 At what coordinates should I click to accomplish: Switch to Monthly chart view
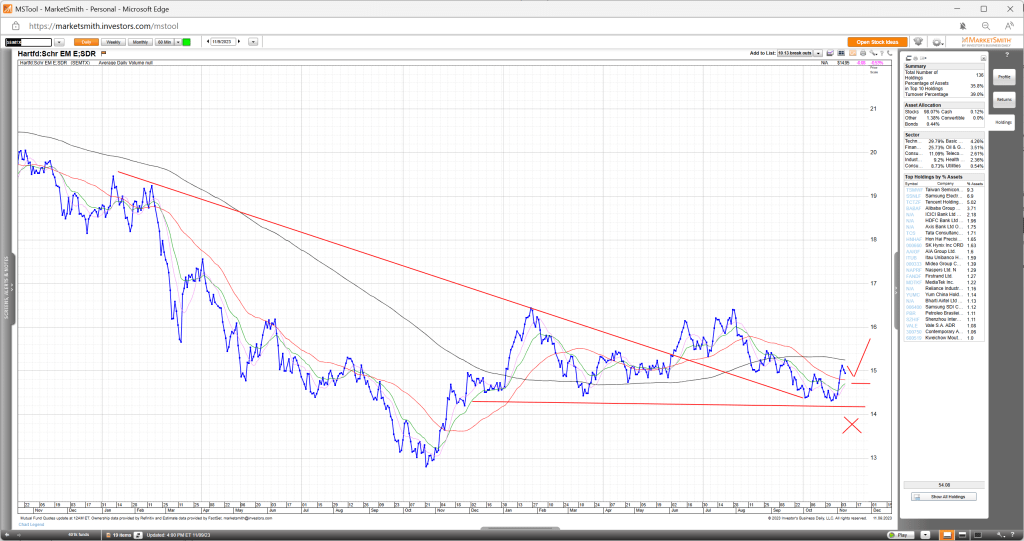(140, 42)
